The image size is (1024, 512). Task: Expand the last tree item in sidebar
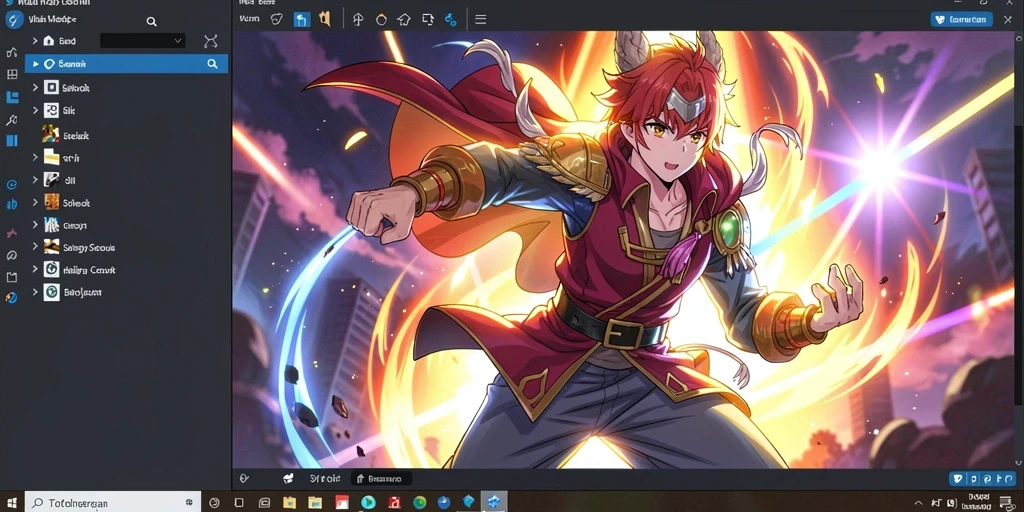[35, 291]
